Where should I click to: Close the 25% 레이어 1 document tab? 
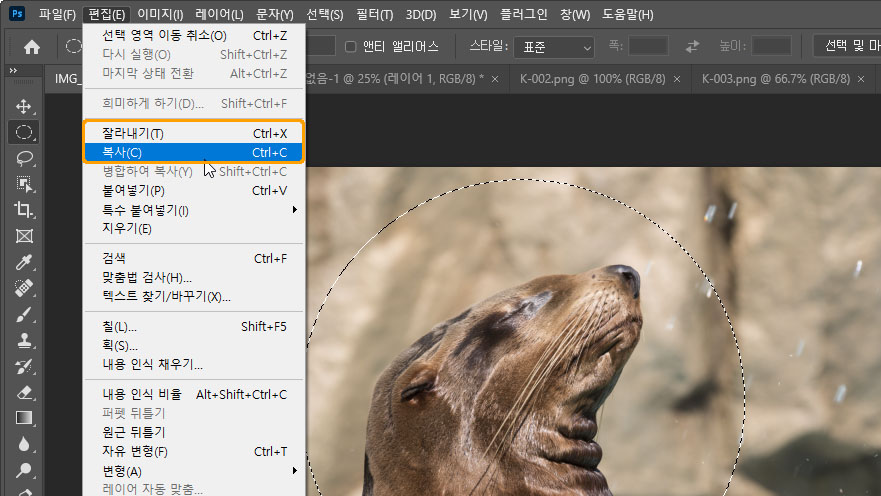tap(495, 79)
